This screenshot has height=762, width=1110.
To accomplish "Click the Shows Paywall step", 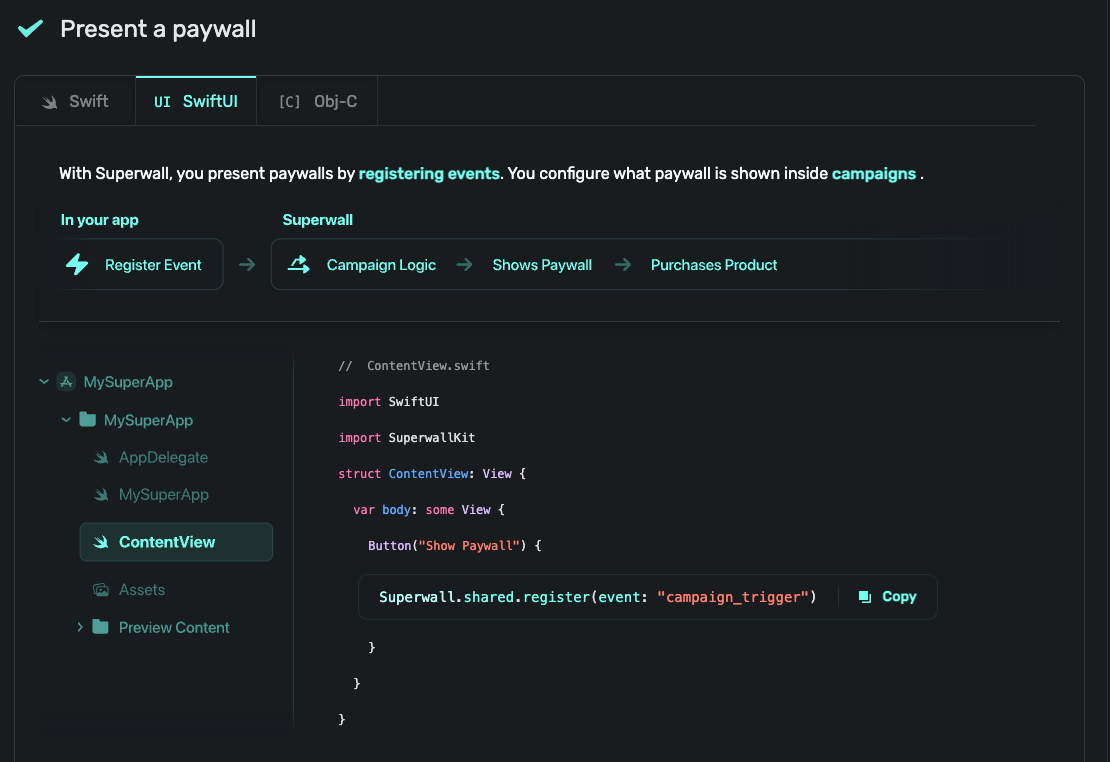I will [x=542, y=265].
